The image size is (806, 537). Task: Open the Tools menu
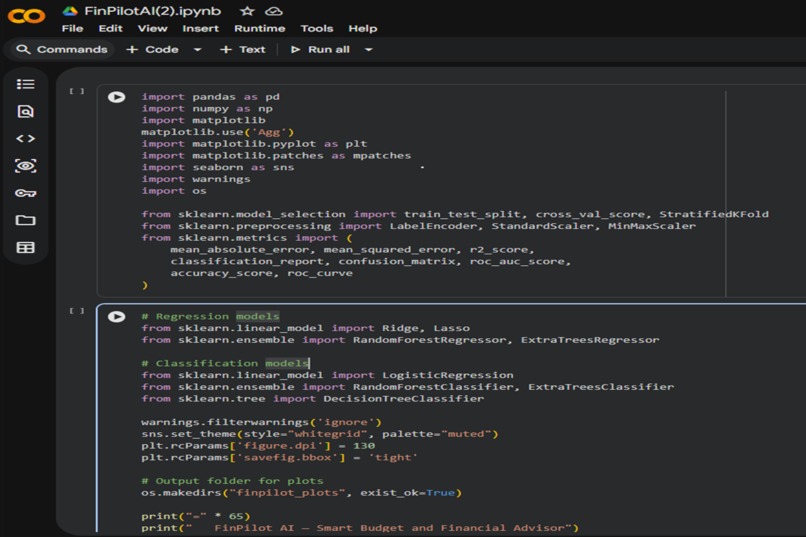pos(317,28)
